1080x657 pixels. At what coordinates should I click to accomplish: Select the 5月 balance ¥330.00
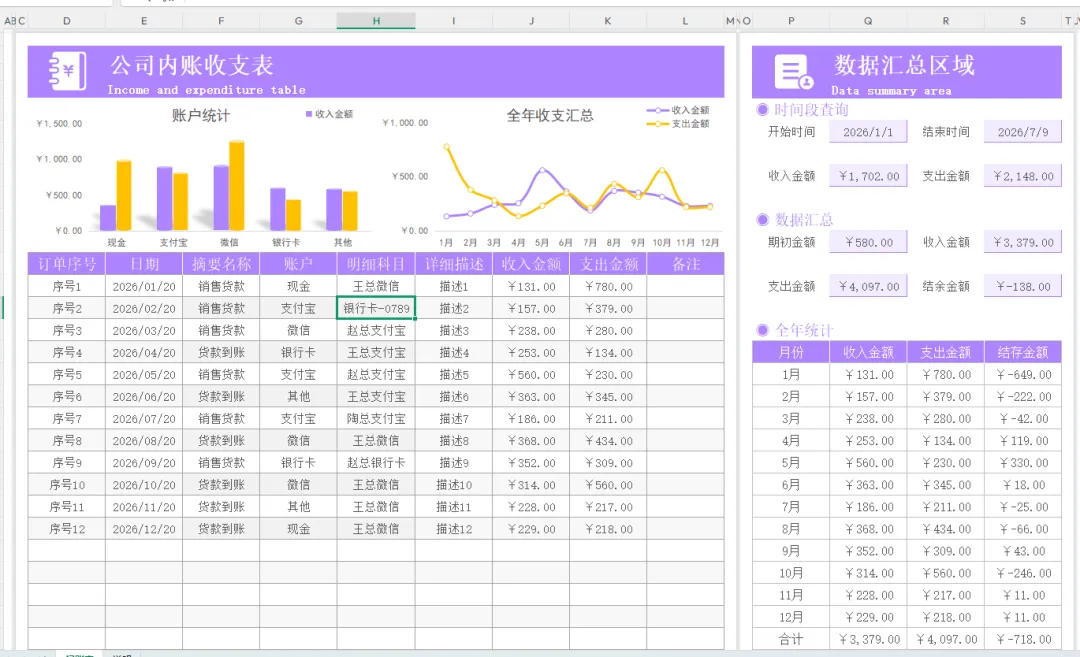[x=1023, y=463]
